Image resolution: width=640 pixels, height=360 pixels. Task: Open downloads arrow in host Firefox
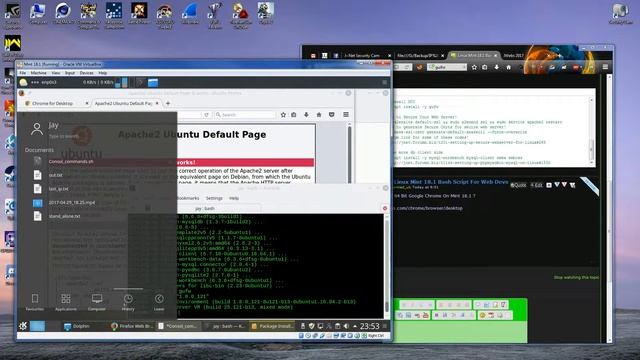[x=496, y=67]
